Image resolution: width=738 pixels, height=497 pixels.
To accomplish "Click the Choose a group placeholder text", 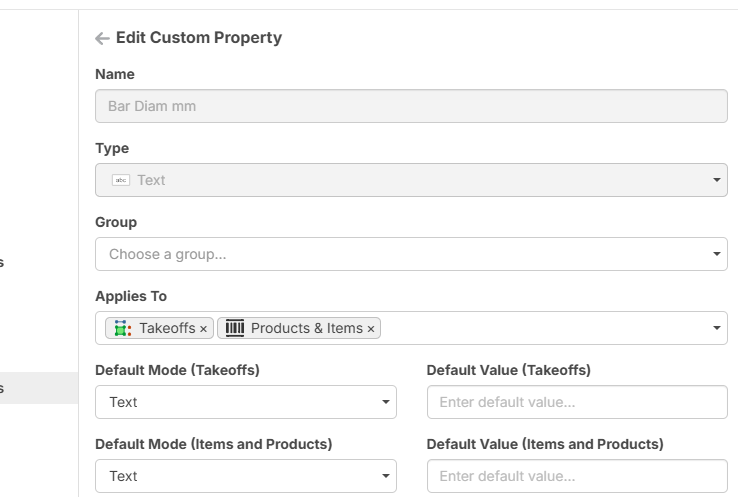I will coord(168,254).
